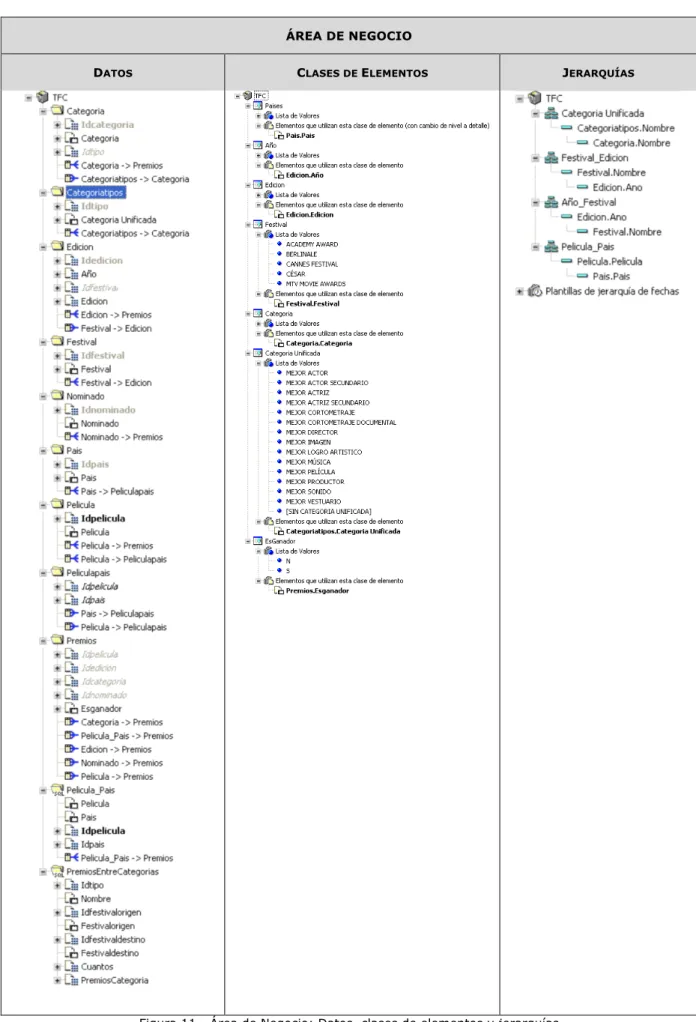Select the MEJOR DIRECTOR value
Image resolution: width=696 pixels, height=1022 pixels.
pyautogui.click(x=312, y=432)
